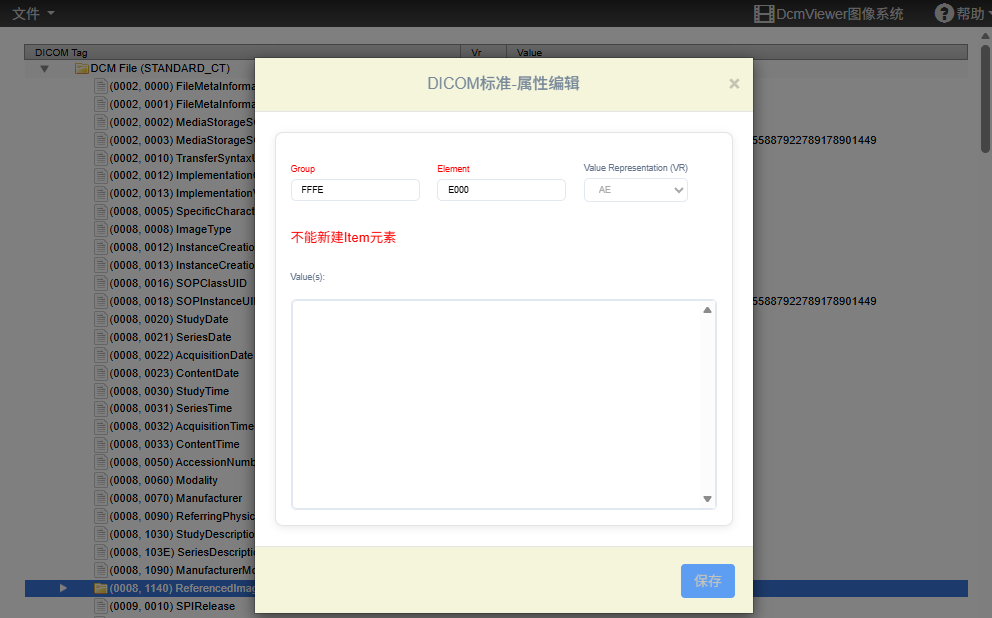992x618 pixels.
Task: Click the document icon beside ImageType
Action: (100, 229)
